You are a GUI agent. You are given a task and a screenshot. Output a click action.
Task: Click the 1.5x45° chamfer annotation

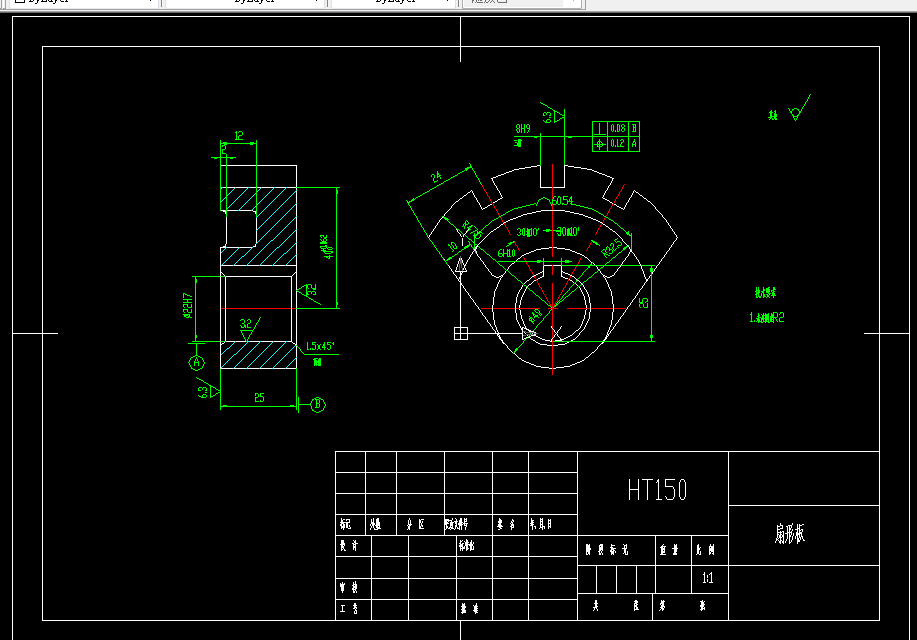click(x=320, y=346)
